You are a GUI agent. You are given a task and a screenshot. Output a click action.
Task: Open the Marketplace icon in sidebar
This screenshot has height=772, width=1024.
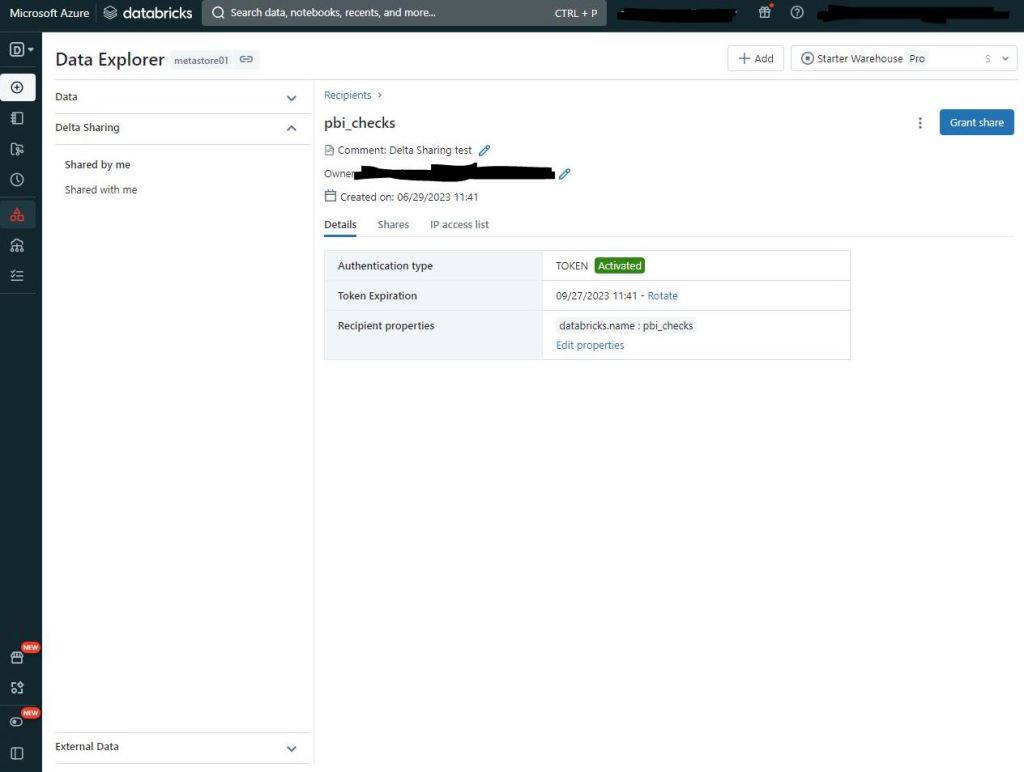17,658
